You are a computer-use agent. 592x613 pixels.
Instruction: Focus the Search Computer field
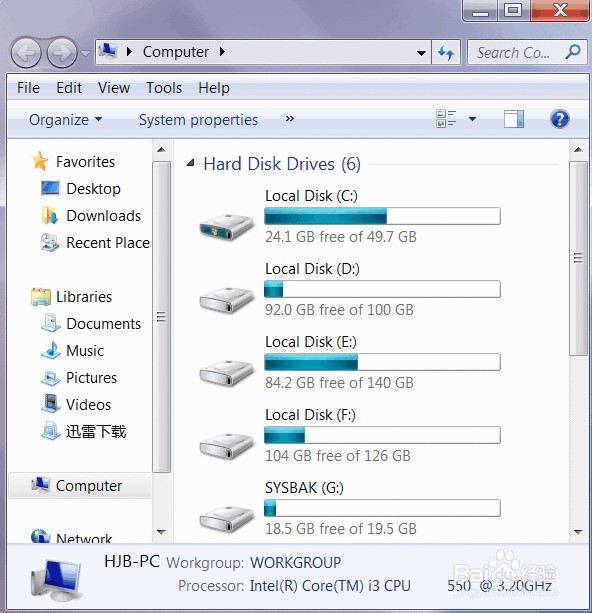(x=527, y=52)
